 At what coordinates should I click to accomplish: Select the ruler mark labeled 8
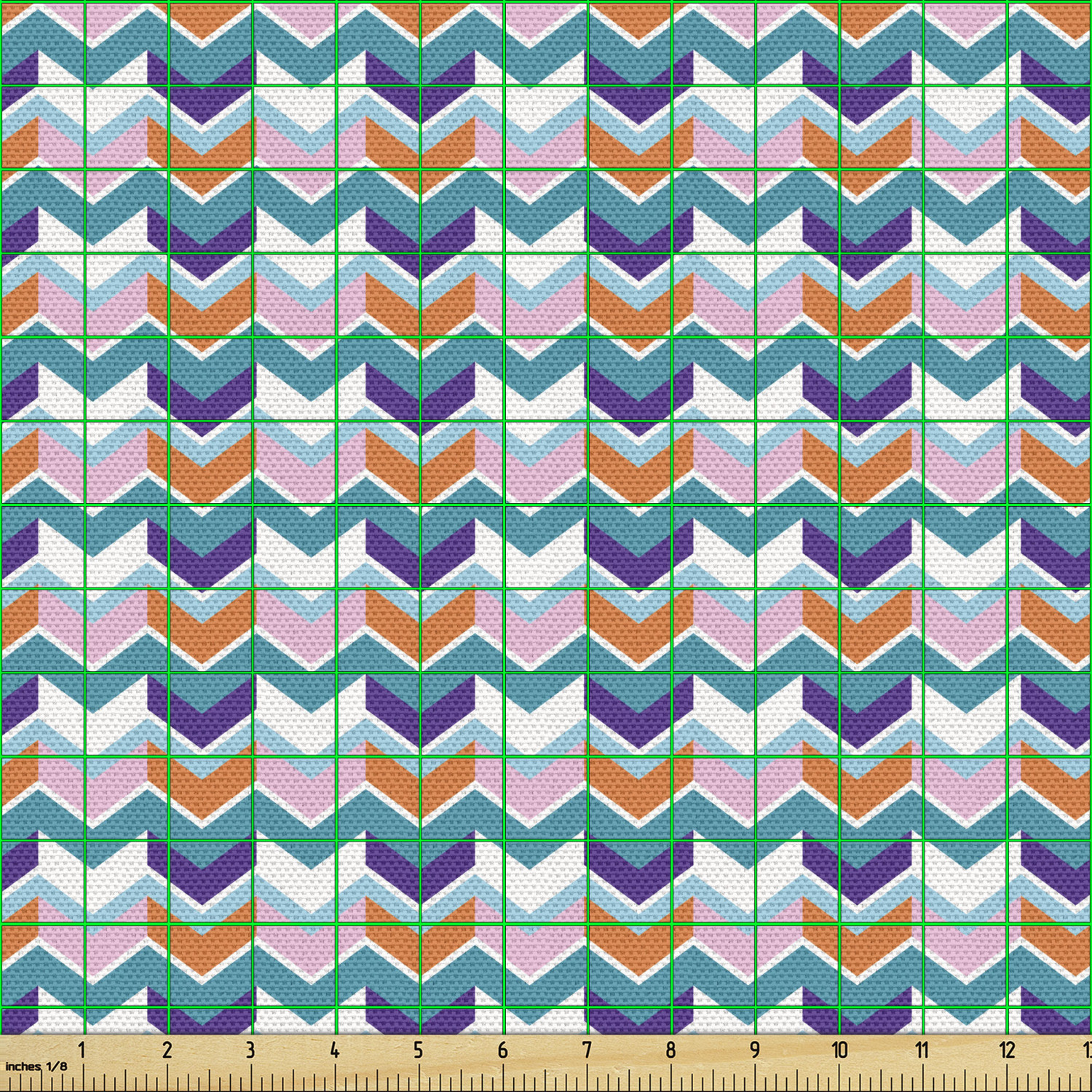[670, 1050]
